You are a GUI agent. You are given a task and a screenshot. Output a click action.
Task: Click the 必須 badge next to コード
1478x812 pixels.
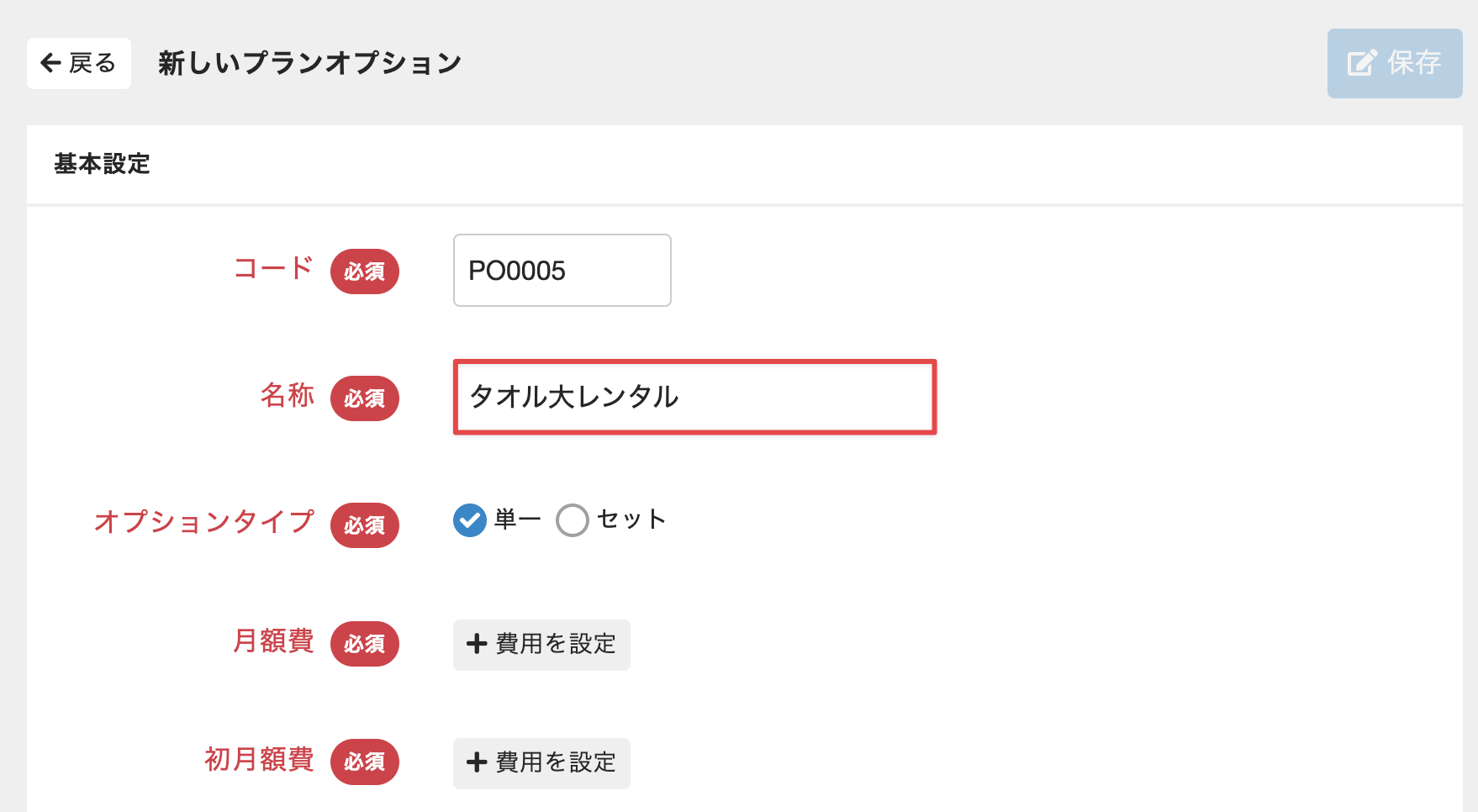tap(364, 272)
